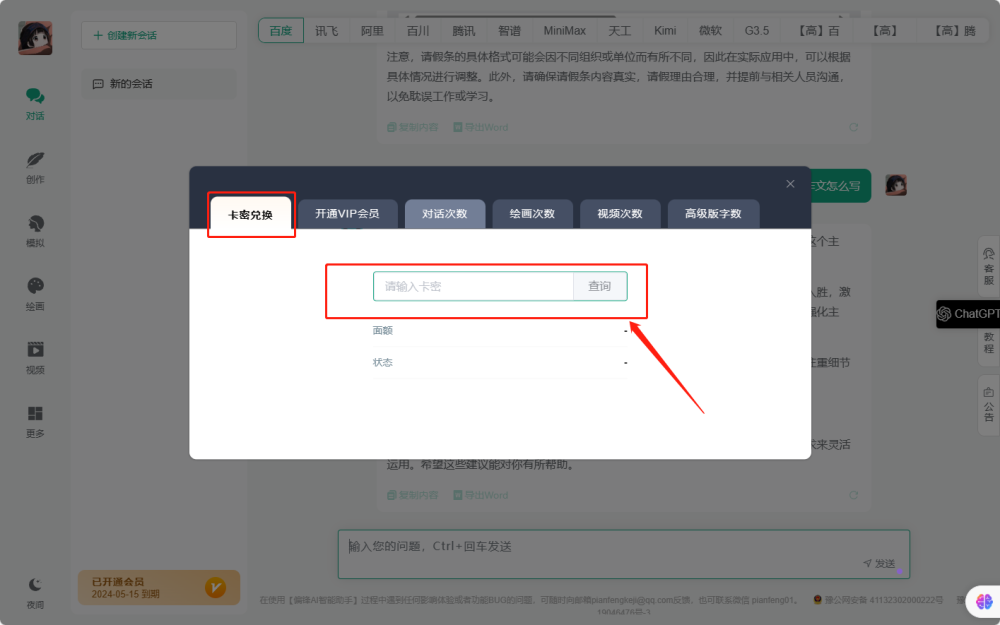
Task: Switch to the G3.5 model tab
Action: pos(757,31)
